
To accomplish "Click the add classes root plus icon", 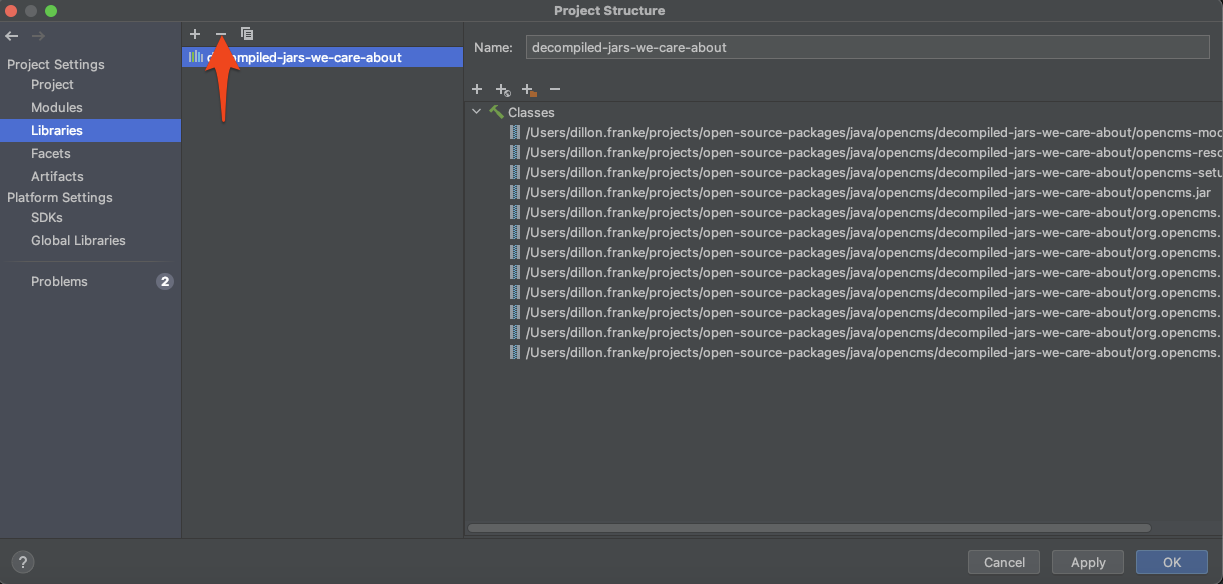I will click(477, 89).
